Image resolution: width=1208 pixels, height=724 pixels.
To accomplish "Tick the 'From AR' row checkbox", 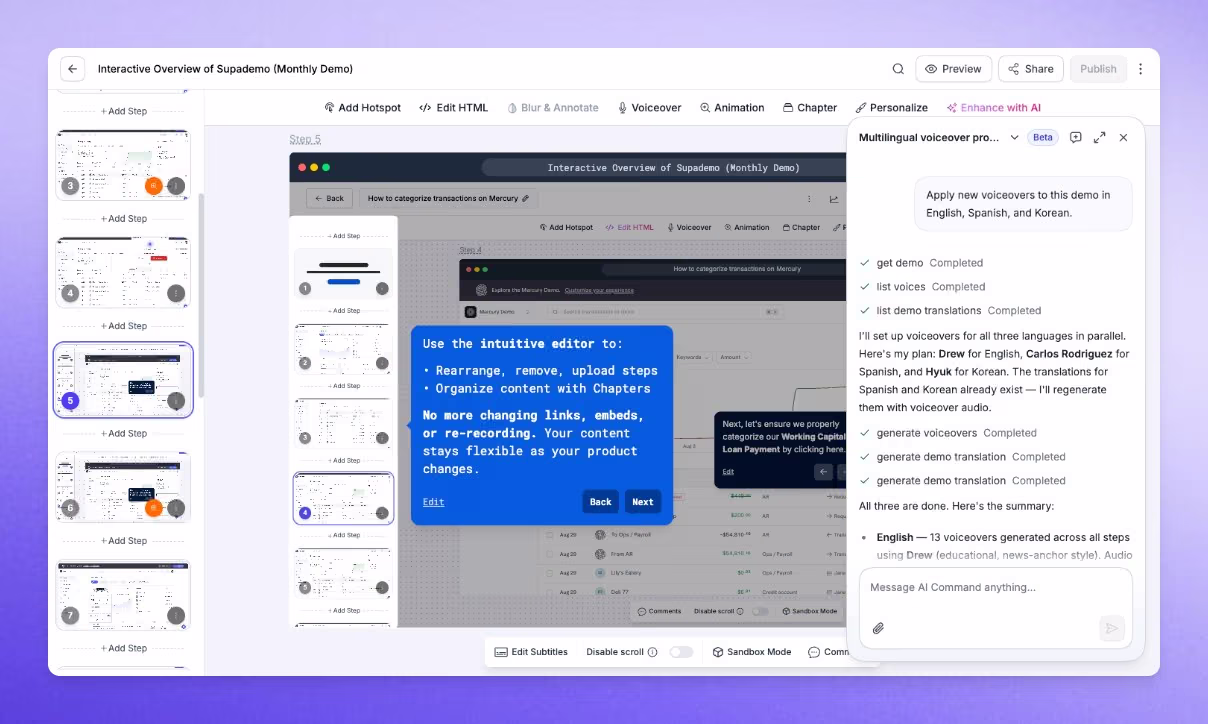I will pos(549,553).
